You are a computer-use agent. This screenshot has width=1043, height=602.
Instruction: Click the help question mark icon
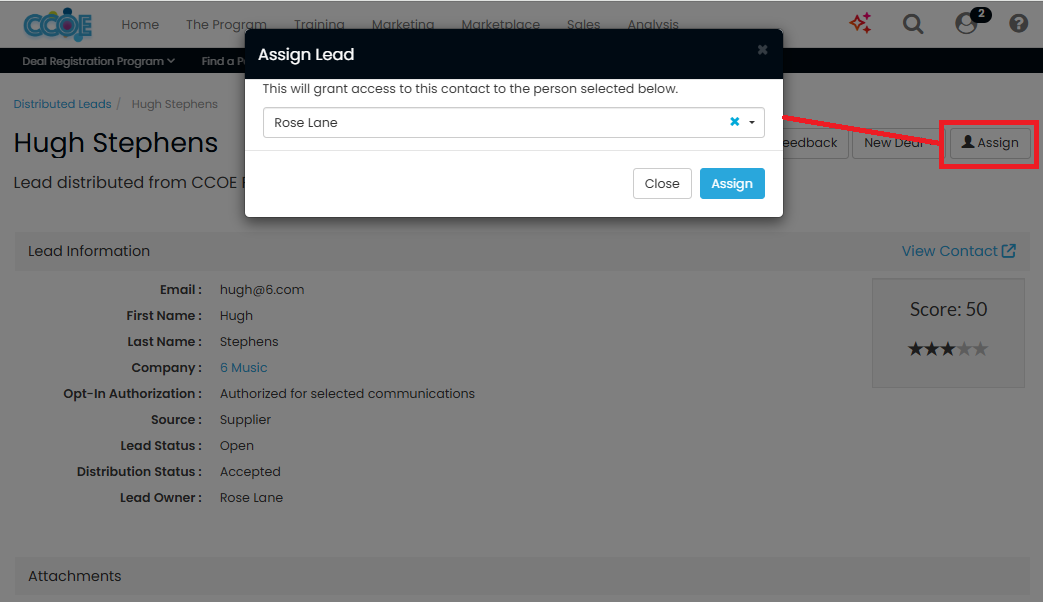coord(1018,23)
